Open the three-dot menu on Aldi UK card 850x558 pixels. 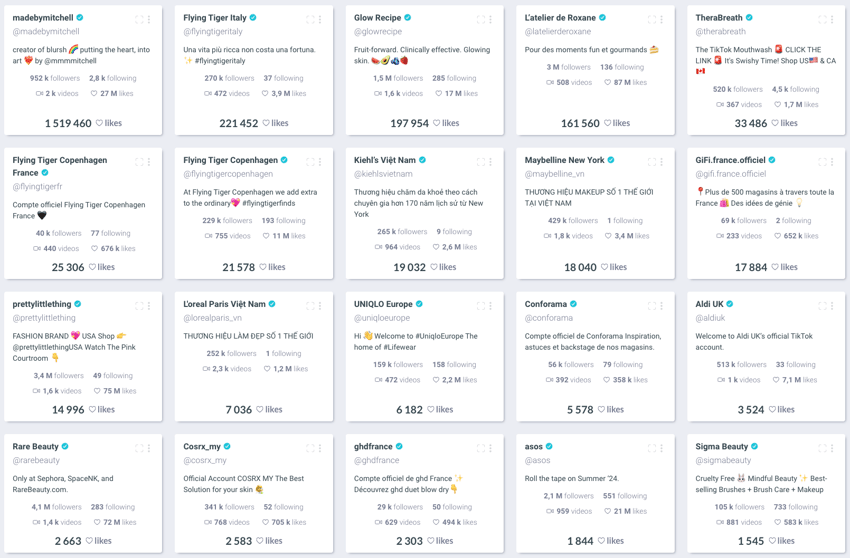(x=832, y=306)
